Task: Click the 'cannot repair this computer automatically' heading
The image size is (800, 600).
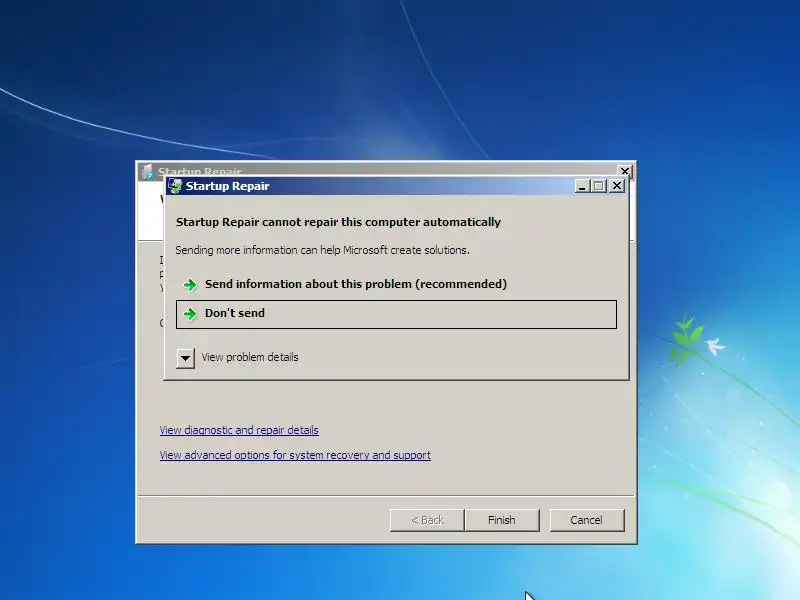Action: (x=338, y=222)
